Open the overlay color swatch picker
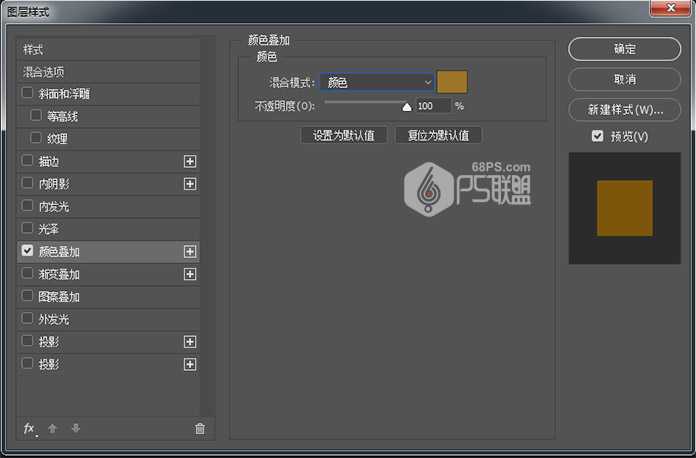696x458 pixels. tap(452, 82)
